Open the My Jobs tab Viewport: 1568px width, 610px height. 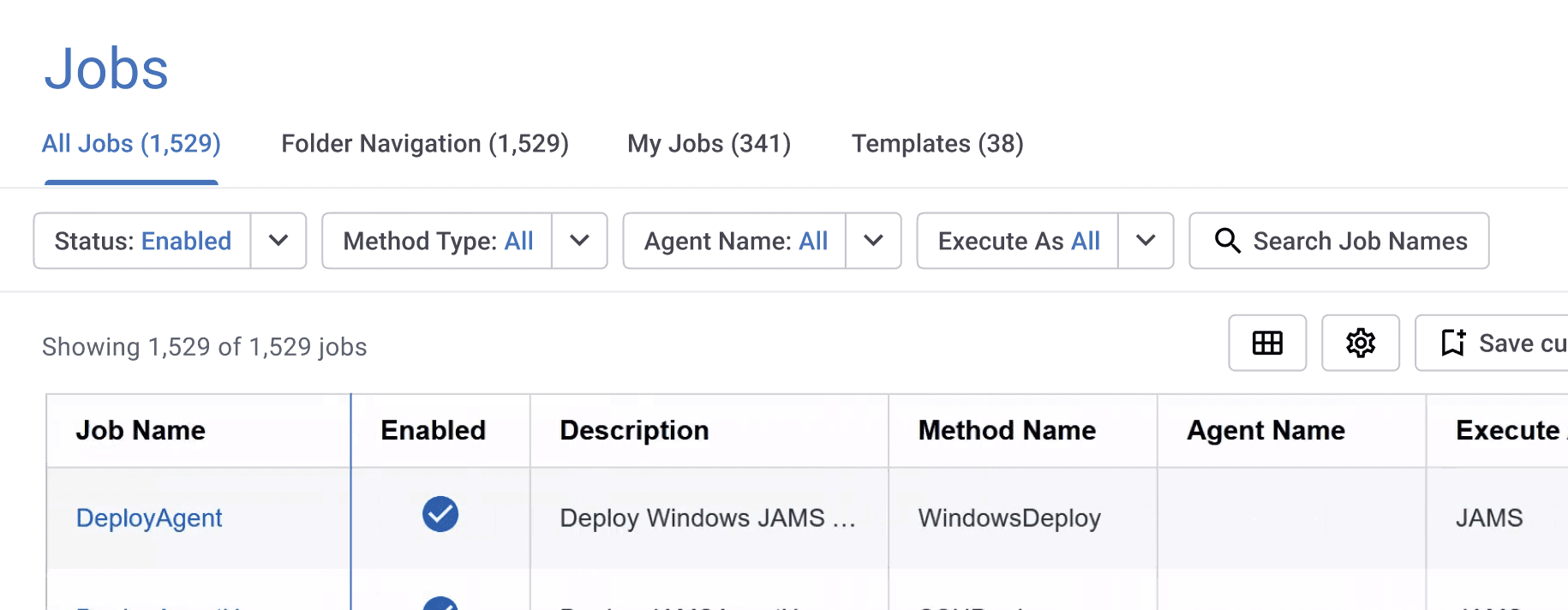tap(709, 143)
